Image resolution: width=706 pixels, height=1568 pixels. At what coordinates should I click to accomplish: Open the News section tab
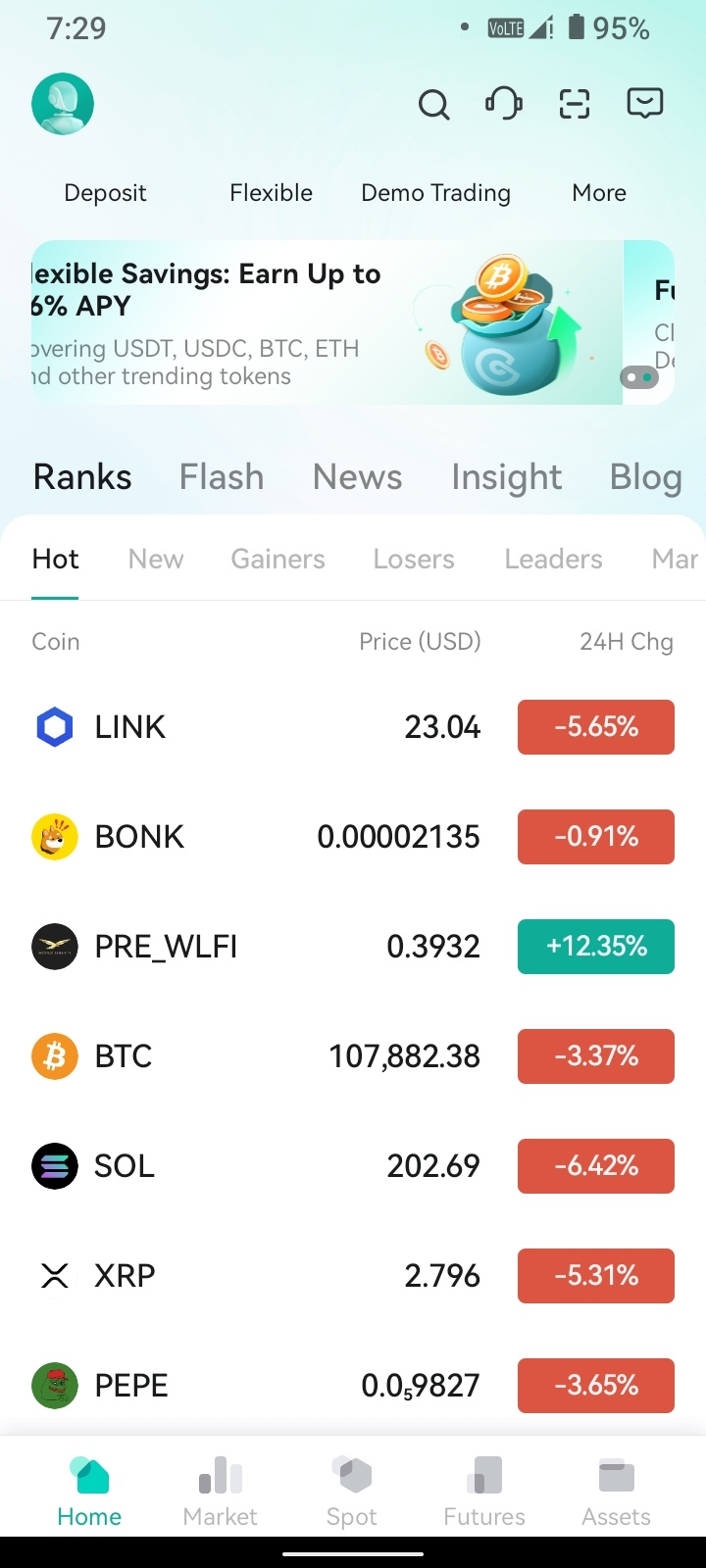[x=358, y=477]
